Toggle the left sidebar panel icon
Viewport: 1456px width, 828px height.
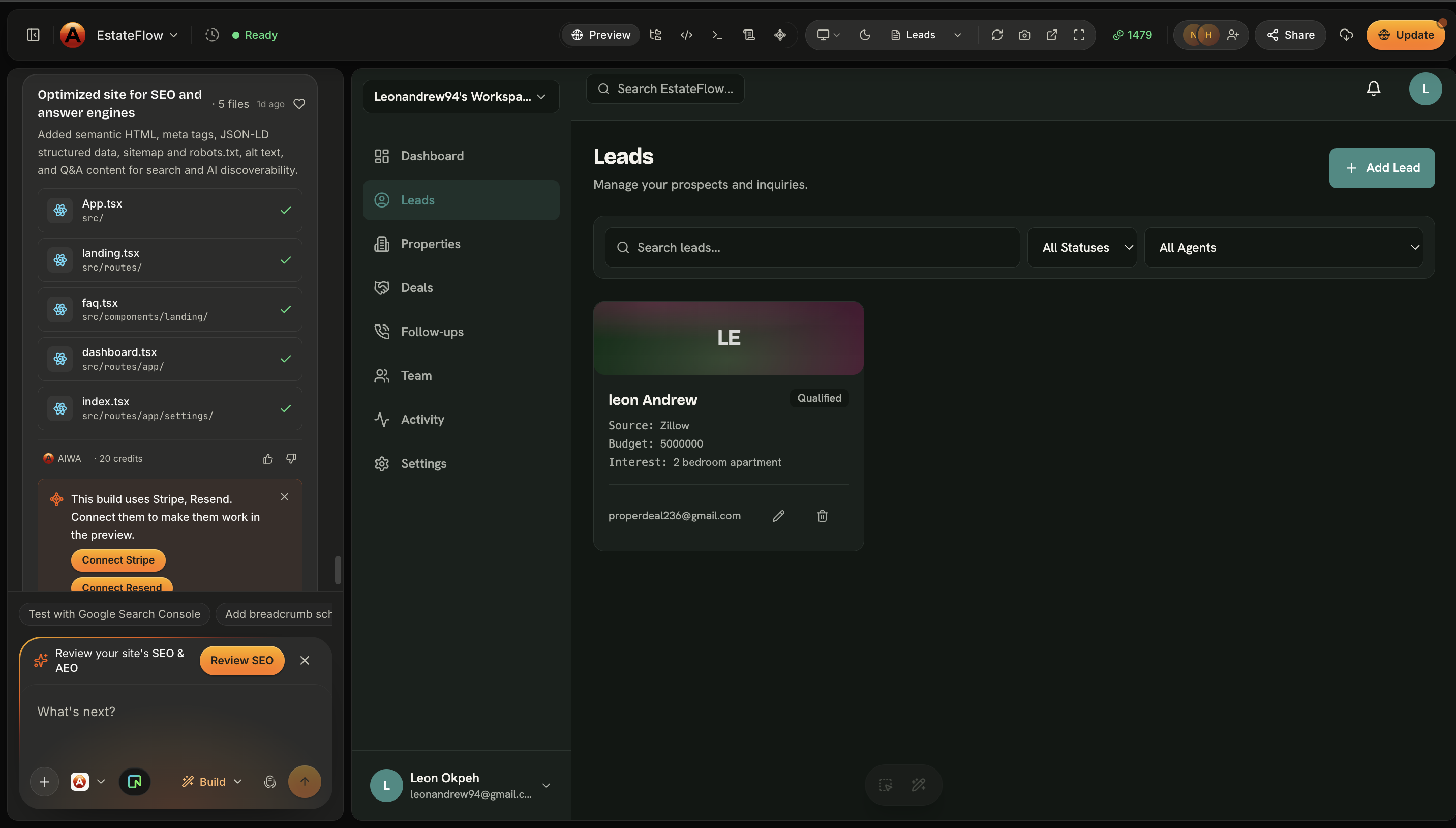34,35
